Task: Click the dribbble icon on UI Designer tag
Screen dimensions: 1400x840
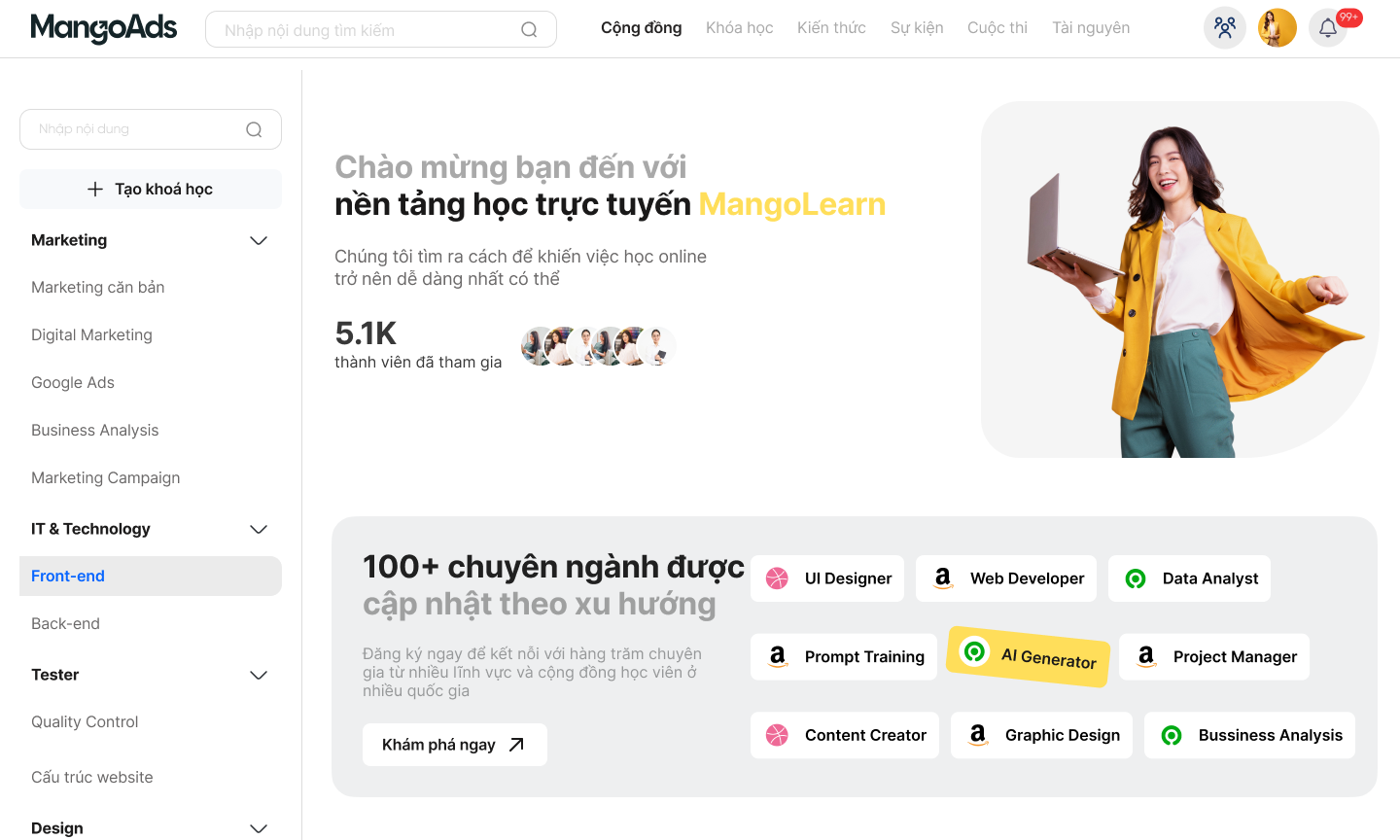Action: [777, 578]
